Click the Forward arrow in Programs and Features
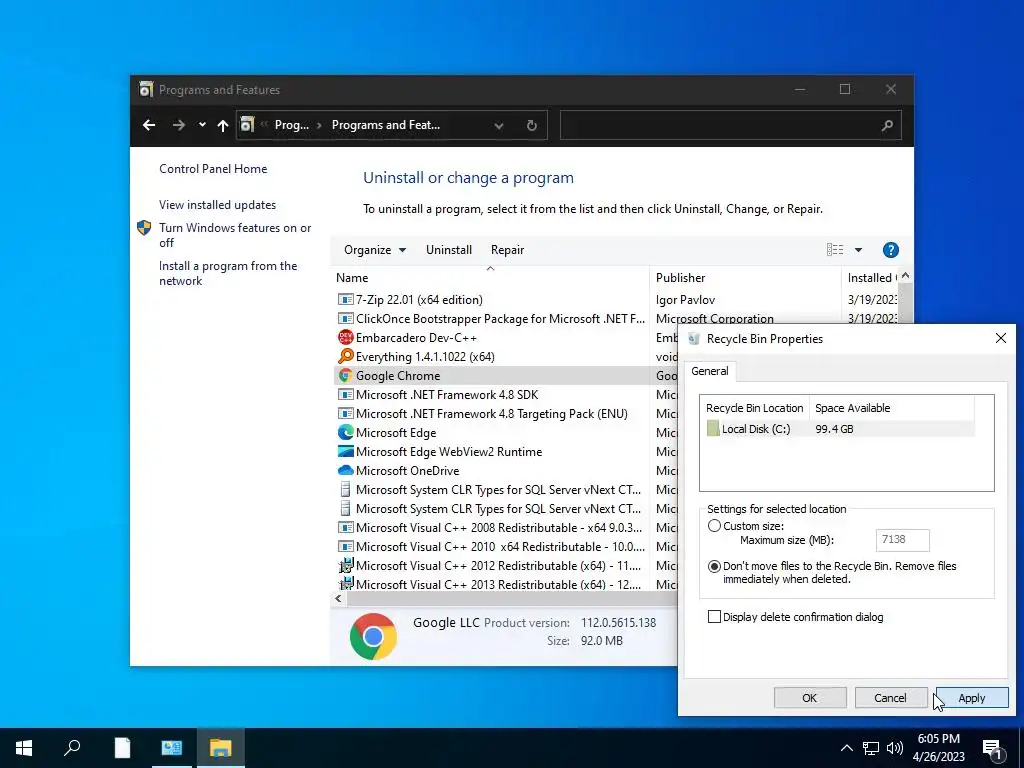Image resolution: width=1024 pixels, height=768 pixels. click(178, 125)
